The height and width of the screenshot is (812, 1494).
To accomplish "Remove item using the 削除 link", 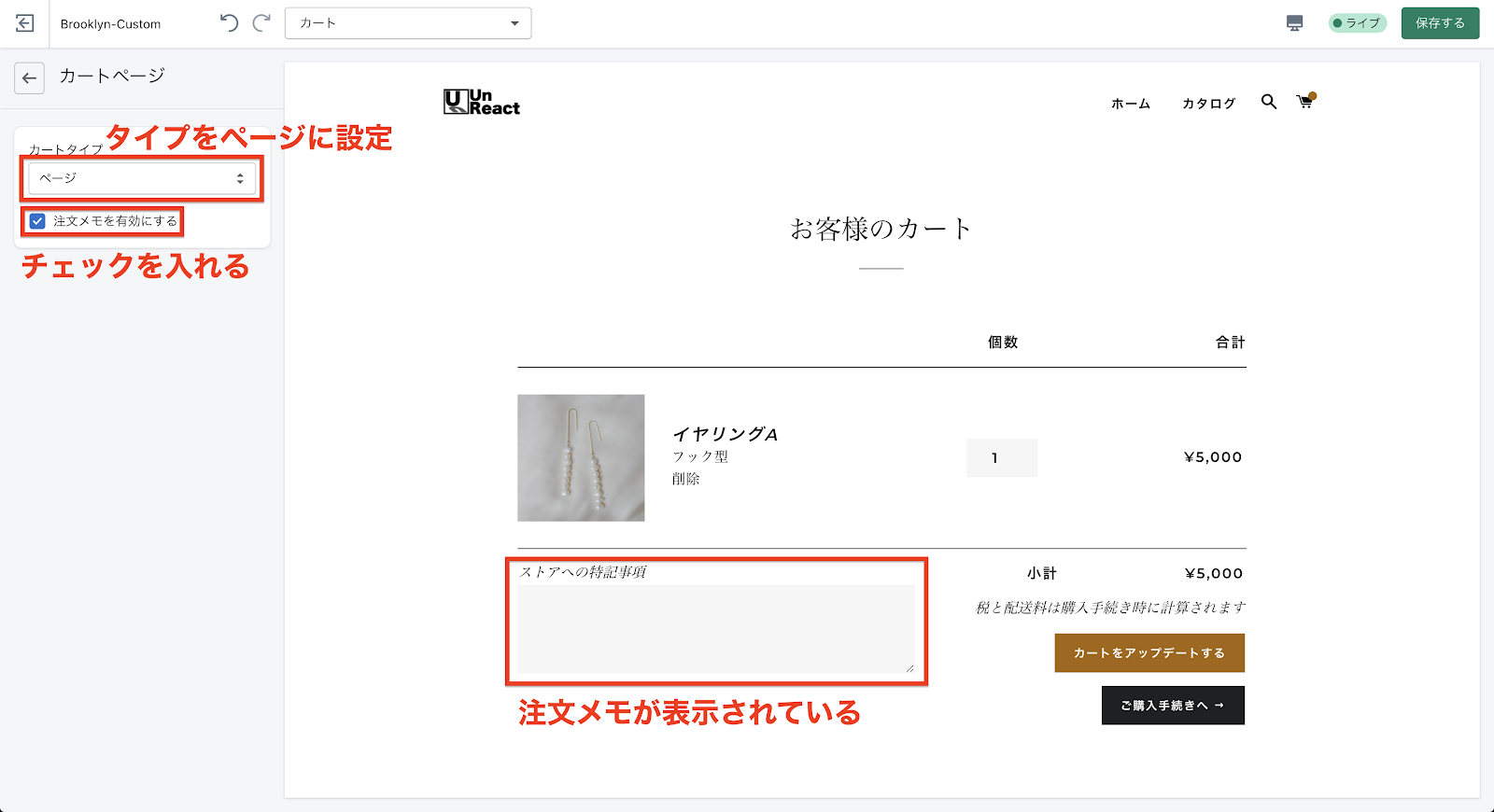I will pos(685,479).
